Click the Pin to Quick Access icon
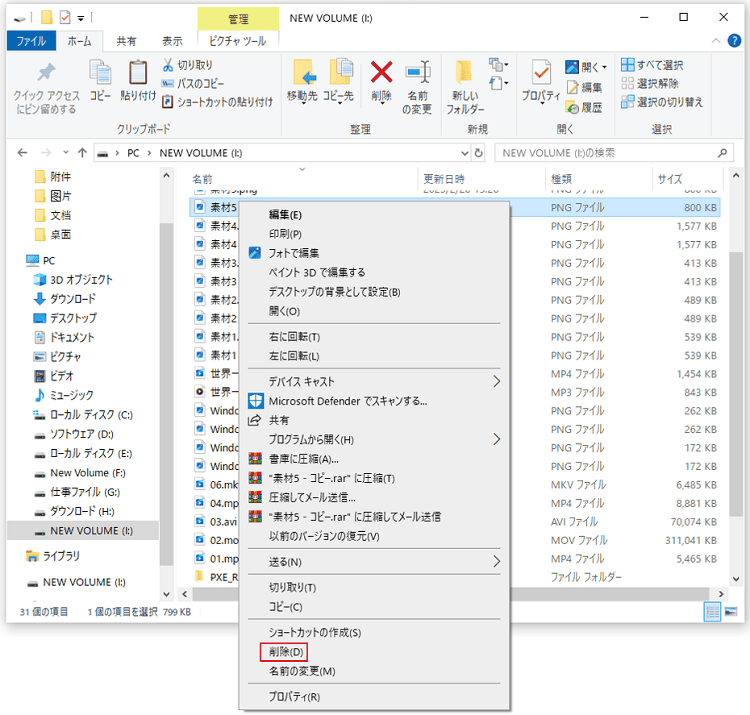 click(x=46, y=73)
